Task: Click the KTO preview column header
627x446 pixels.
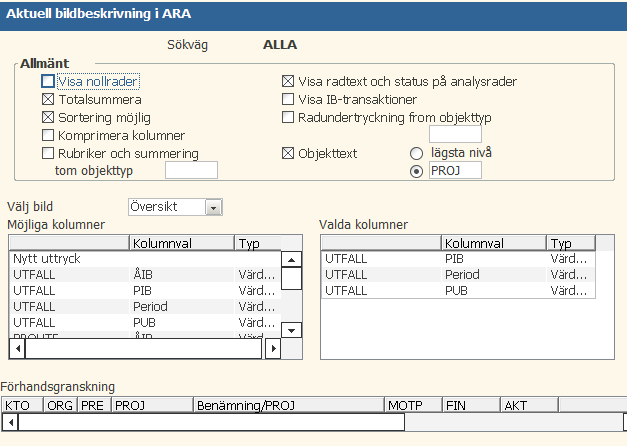Action: click(22, 405)
